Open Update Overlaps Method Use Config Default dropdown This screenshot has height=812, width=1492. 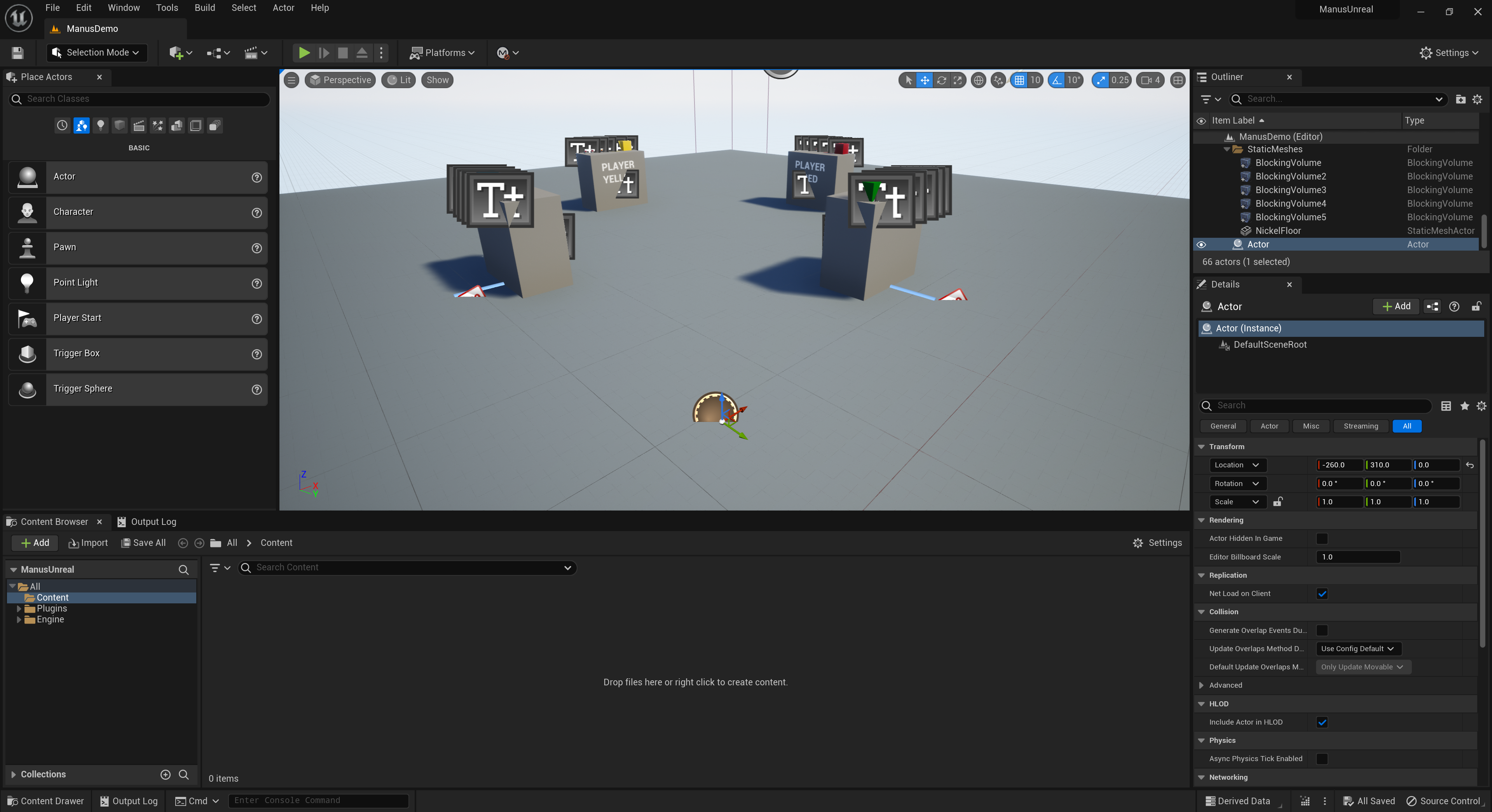(1358, 649)
